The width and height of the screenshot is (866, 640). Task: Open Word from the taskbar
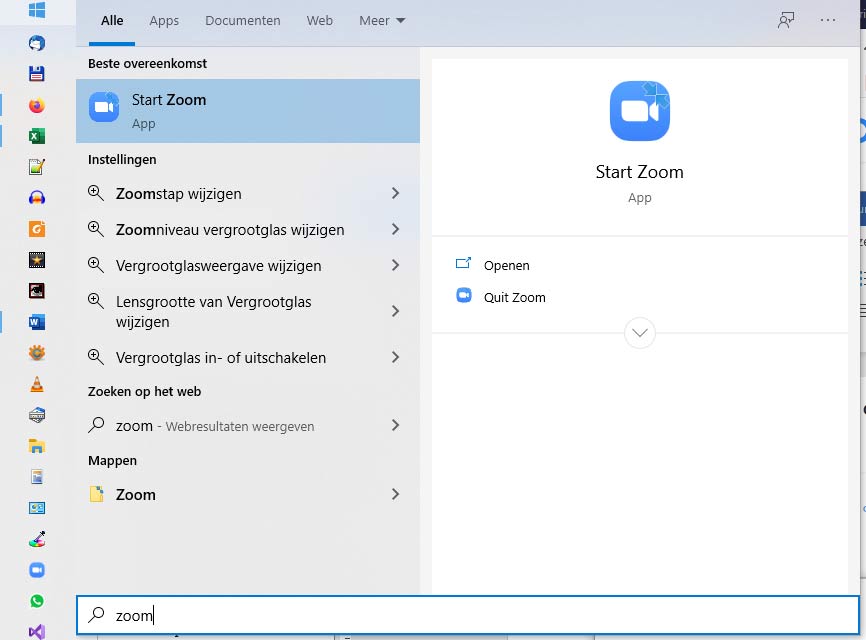point(37,321)
